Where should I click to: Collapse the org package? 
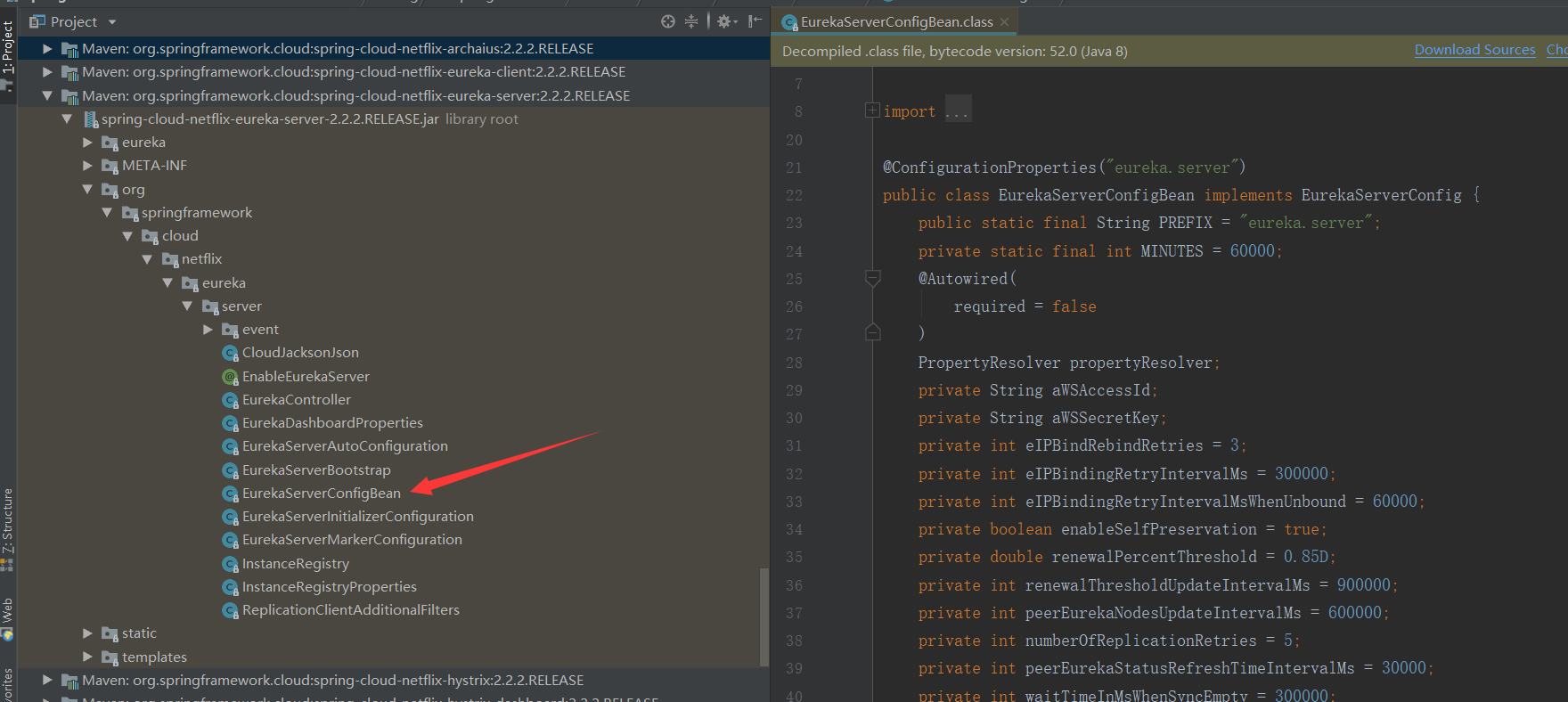tap(87, 189)
